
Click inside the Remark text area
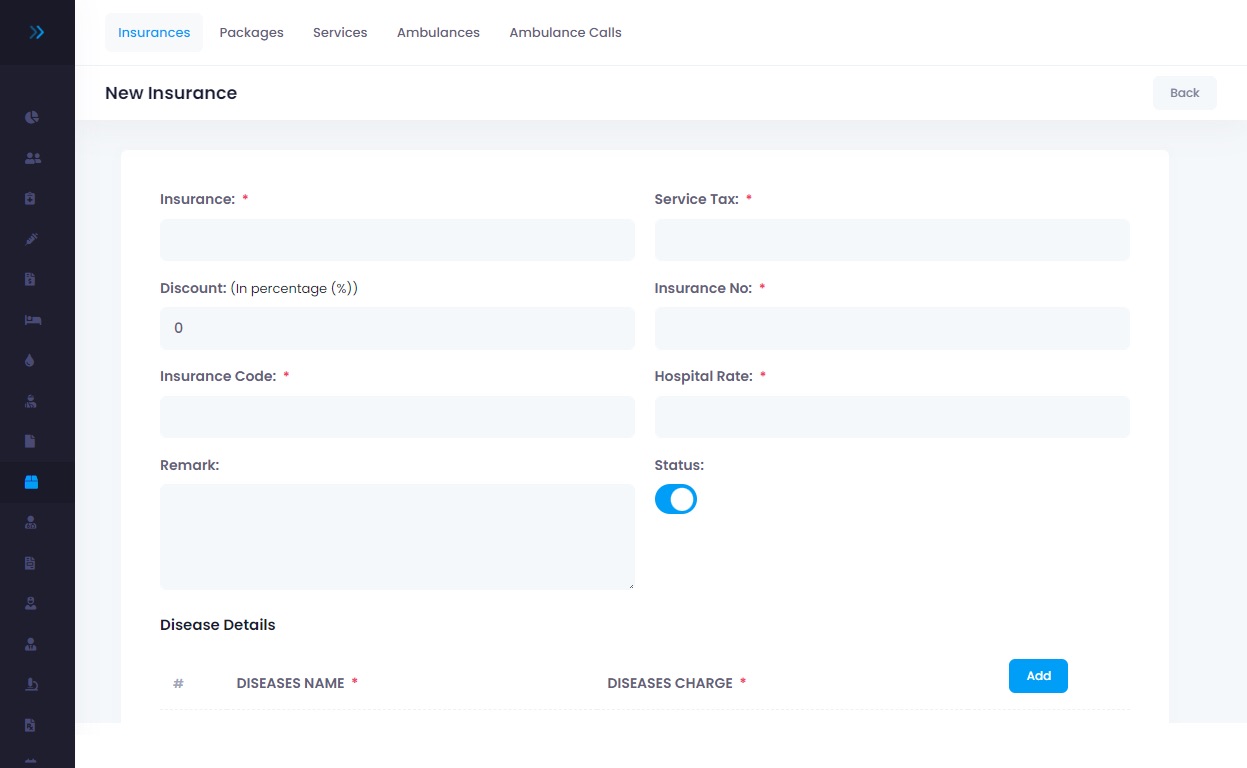click(397, 536)
